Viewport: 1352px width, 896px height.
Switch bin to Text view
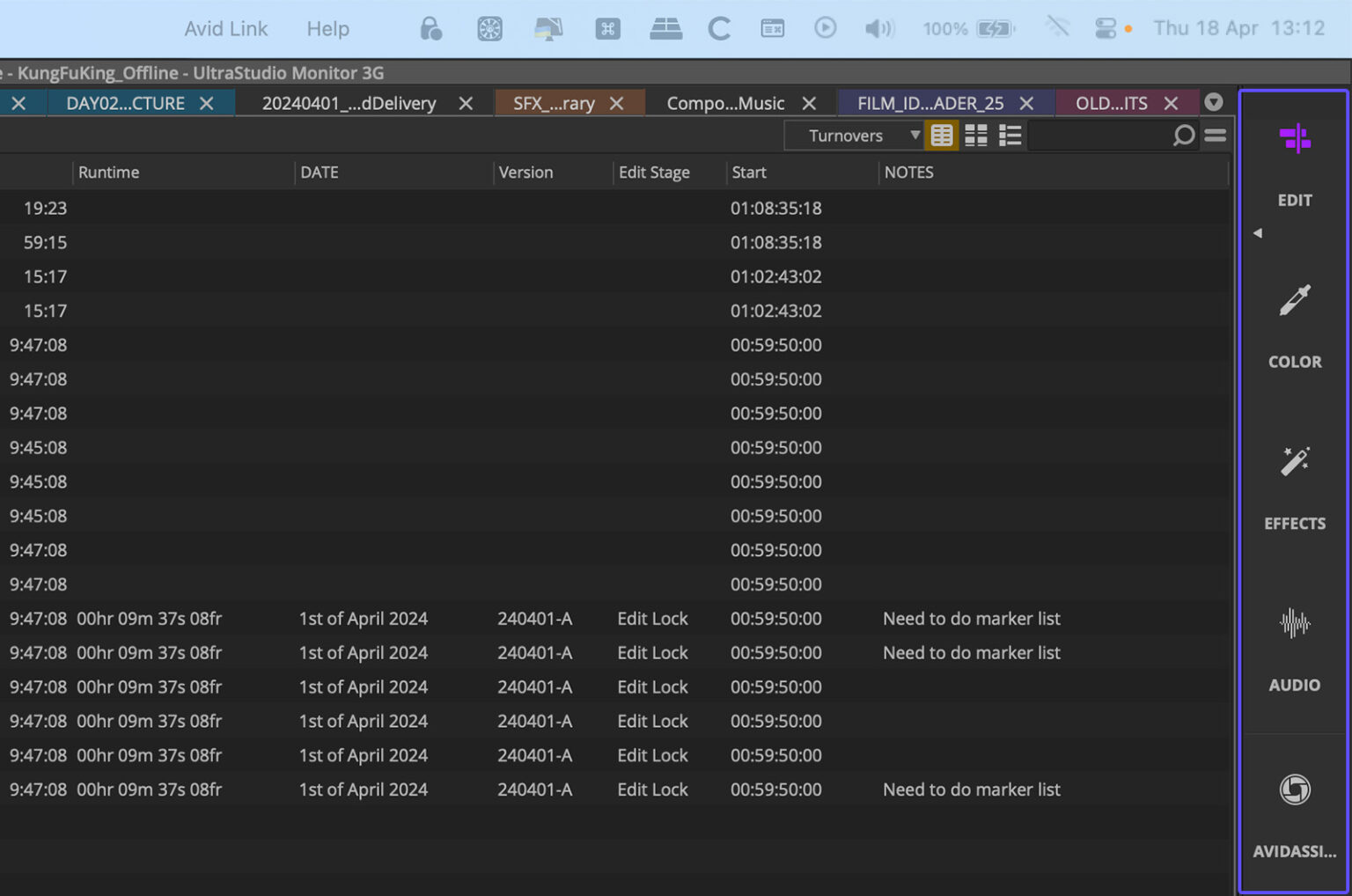coord(941,136)
